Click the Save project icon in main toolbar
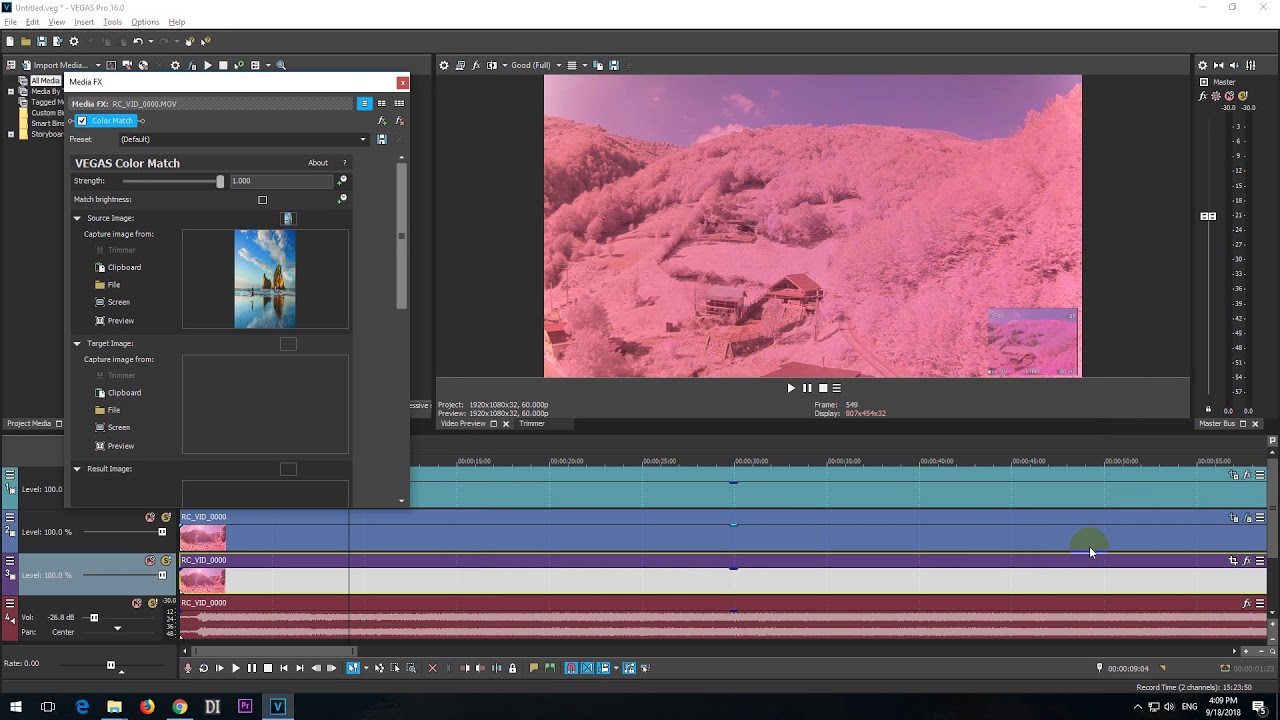The width and height of the screenshot is (1280, 720). coord(42,41)
